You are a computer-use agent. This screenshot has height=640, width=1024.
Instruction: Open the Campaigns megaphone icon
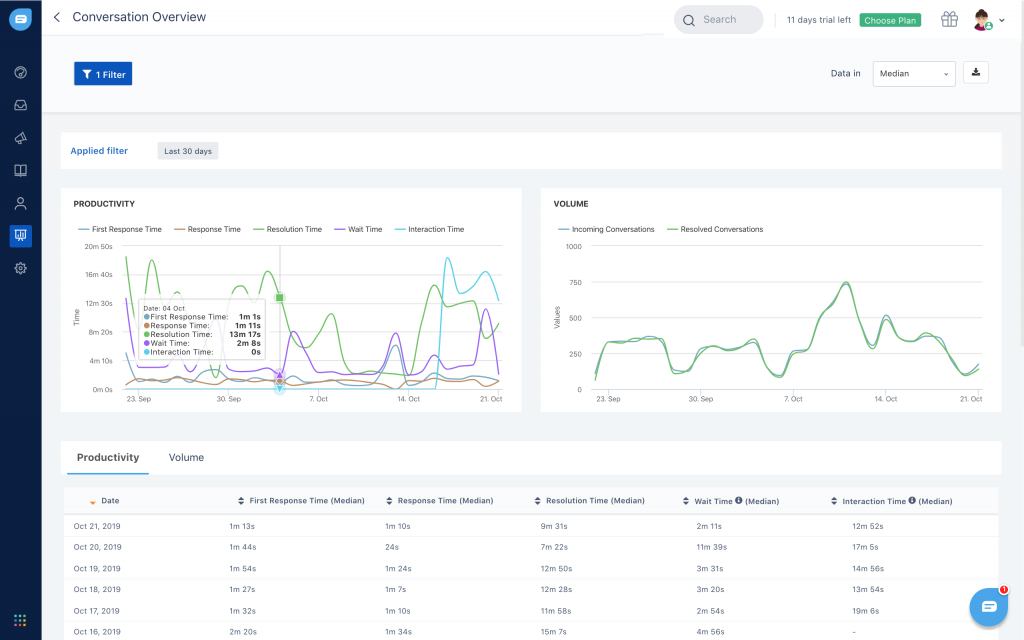[20, 138]
